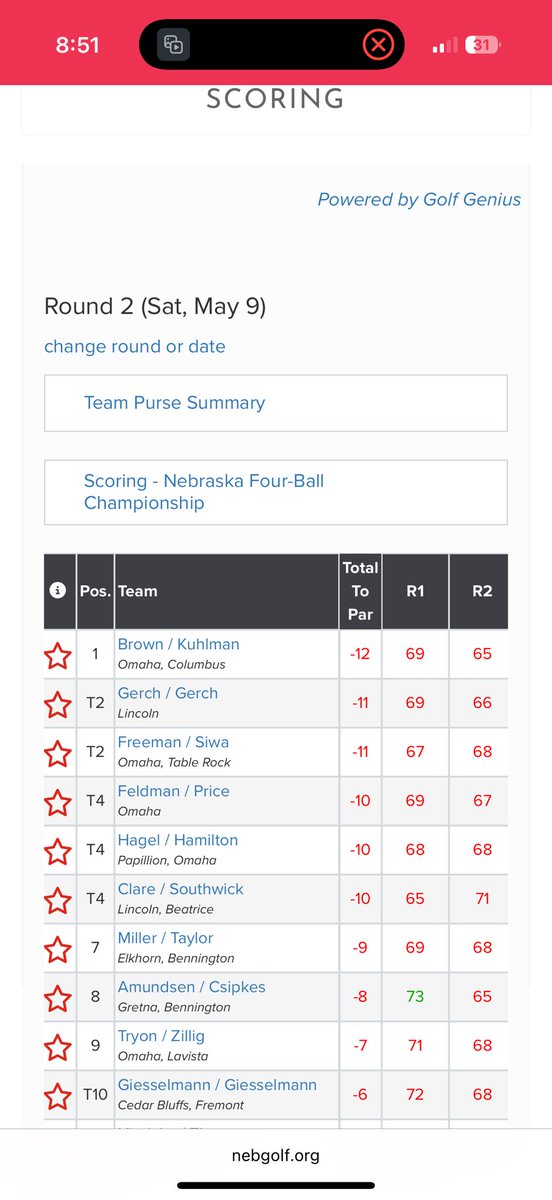This screenshot has height=1200, width=552.
Task: Tap the nebgolf.org address bar
Action: (x=276, y=1156)
